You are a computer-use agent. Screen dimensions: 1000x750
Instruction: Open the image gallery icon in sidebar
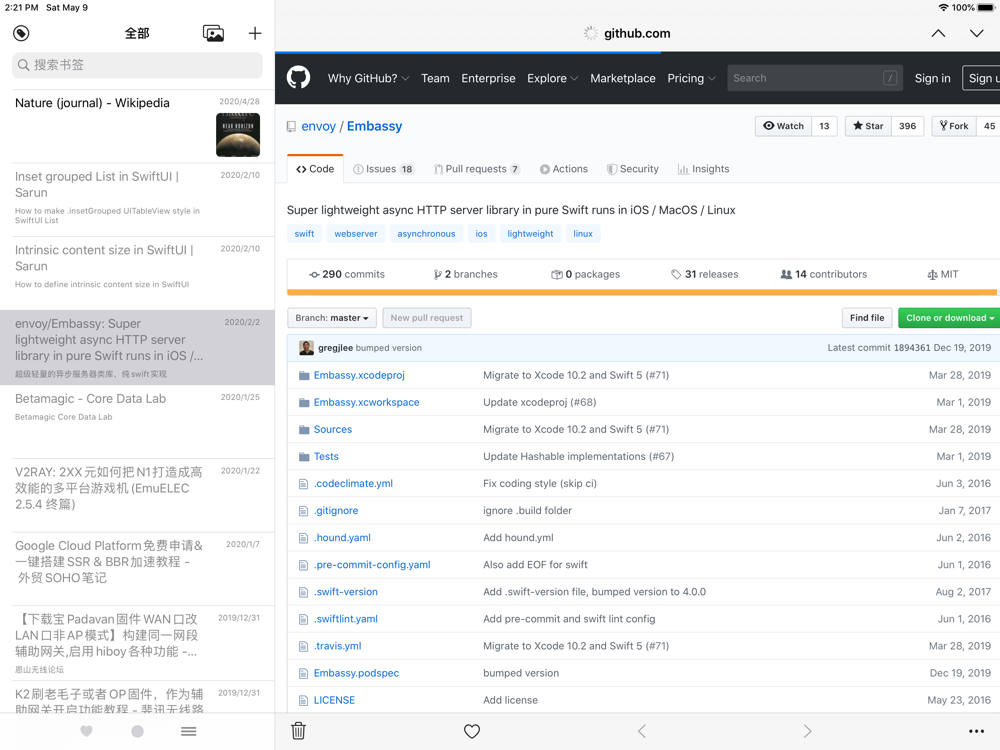point(213,34)
